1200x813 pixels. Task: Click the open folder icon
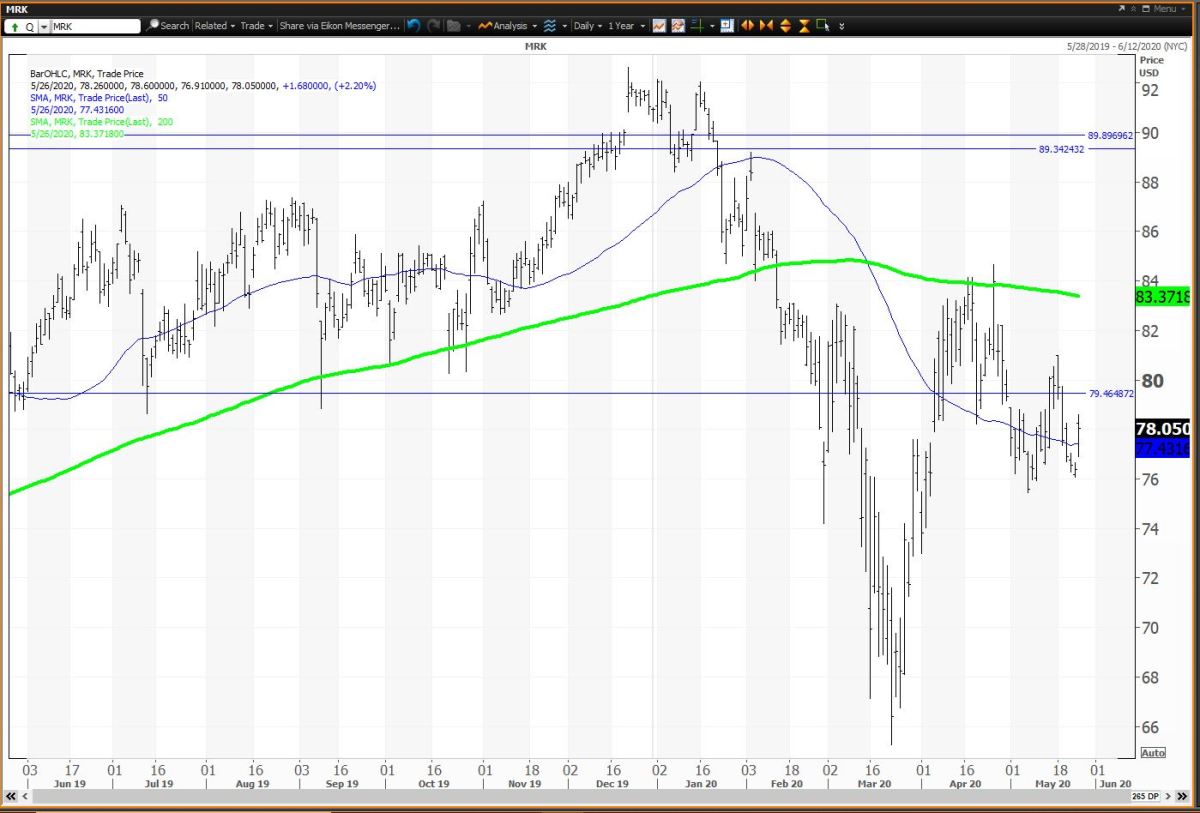(454, 25)
